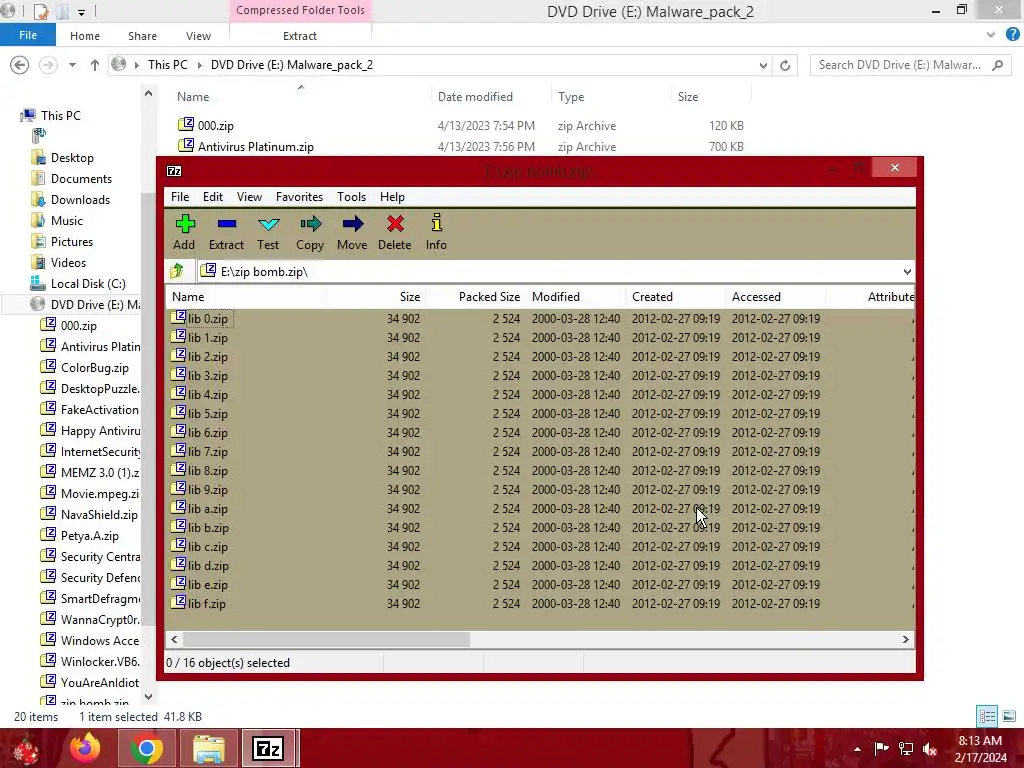Open the 7-Zip Edit menu
The height and width of the screenshot is (768, 1024).
point(213,197)
